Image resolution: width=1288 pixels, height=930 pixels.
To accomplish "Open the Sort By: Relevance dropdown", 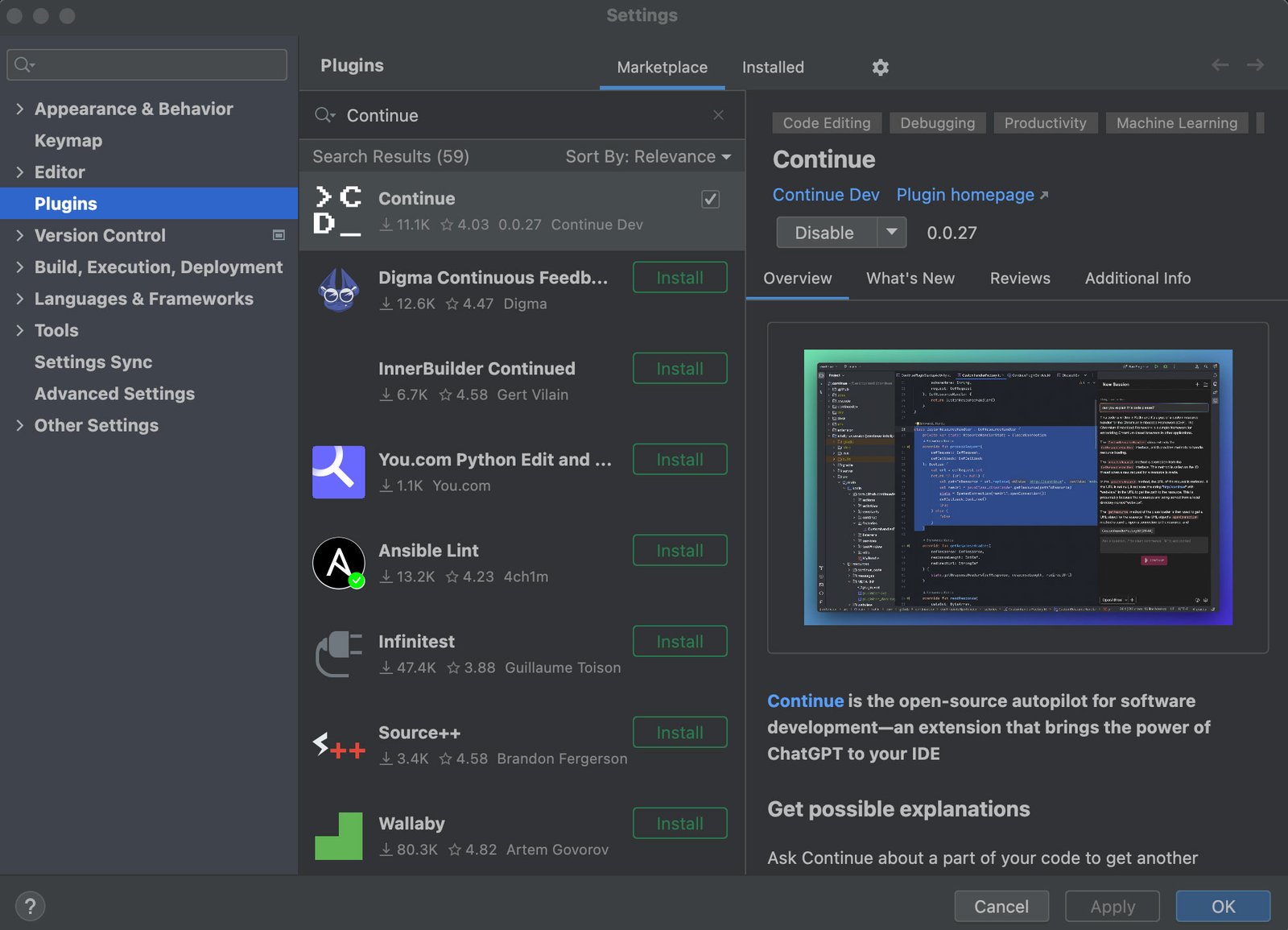I will (648, 156).
